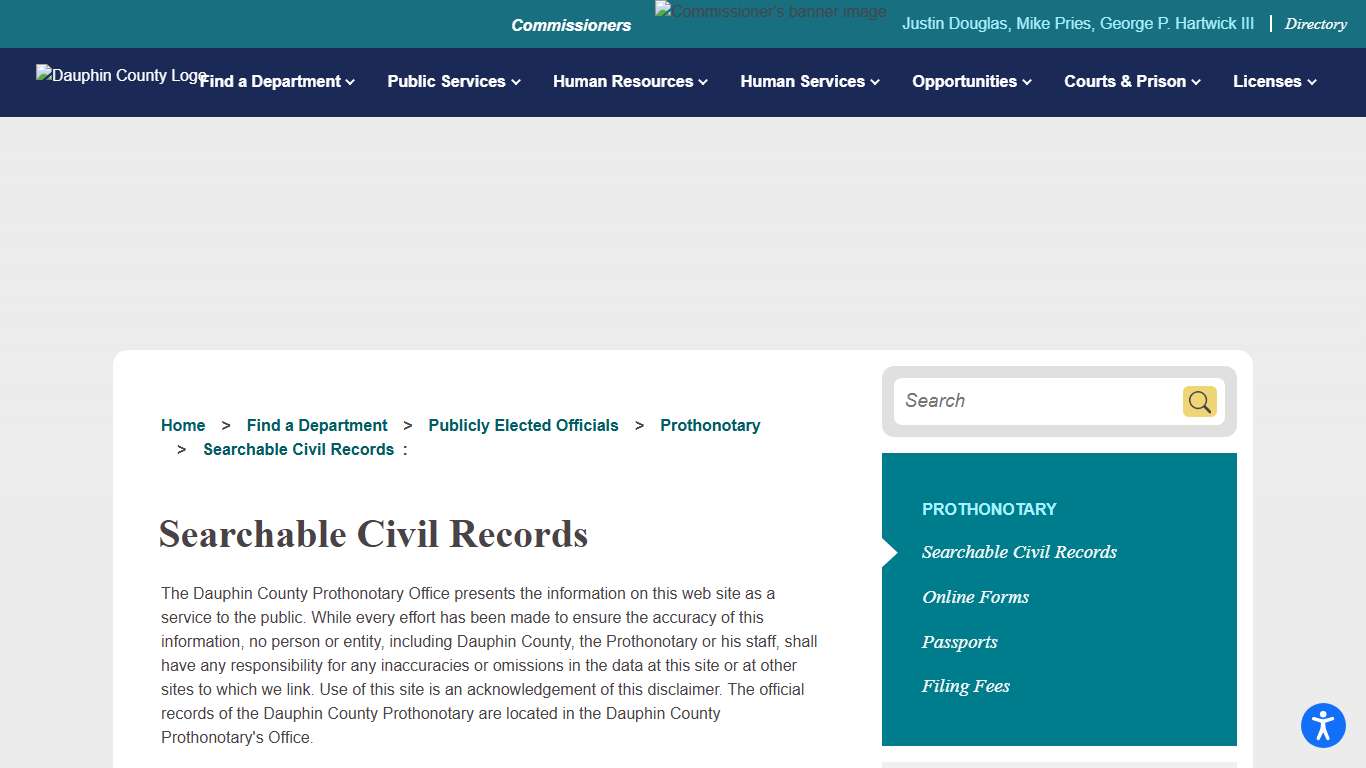Expand the Find a Department menu
1366x768 pixels.
coord(277,82)
